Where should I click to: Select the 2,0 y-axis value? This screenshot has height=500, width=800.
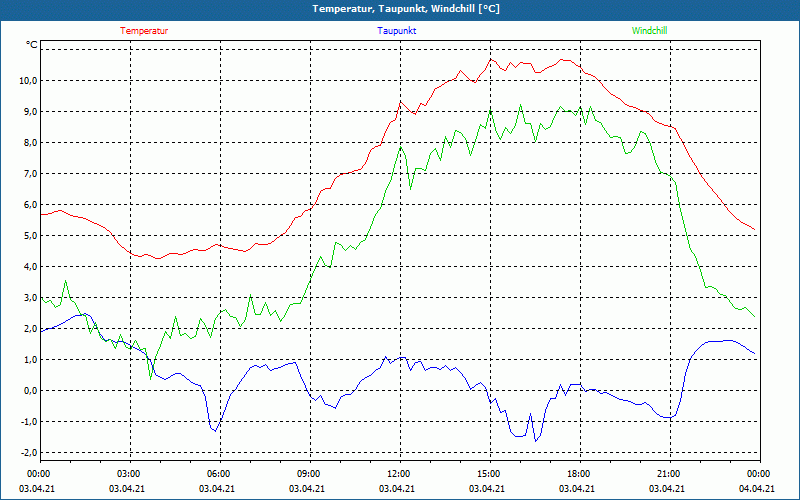(30, 329)
